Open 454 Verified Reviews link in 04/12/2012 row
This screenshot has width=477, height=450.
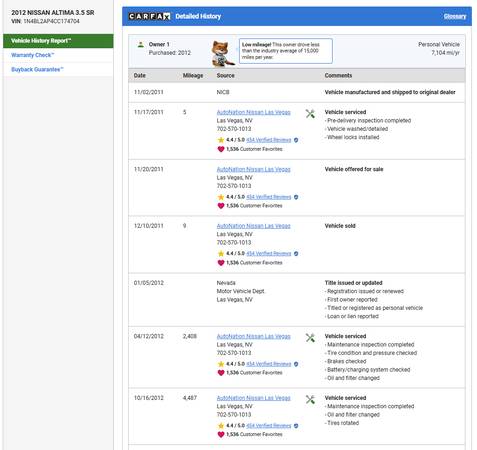pyautogui.click(x=269, y=364)
